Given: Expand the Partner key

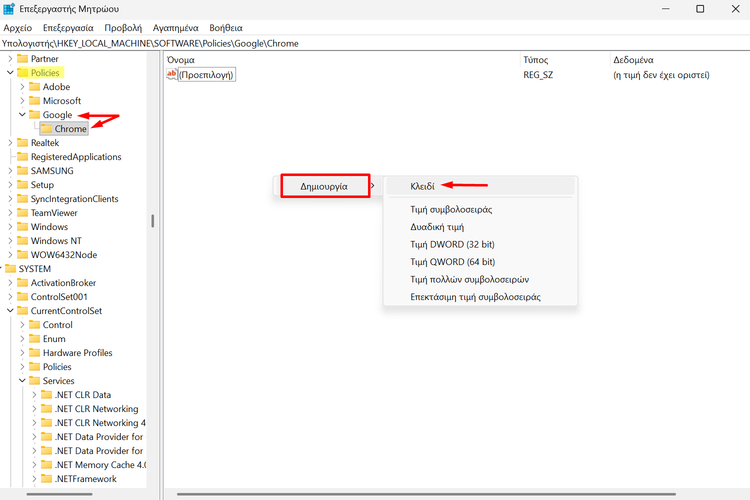Looking at the screenshot, I should click(10, 59).
